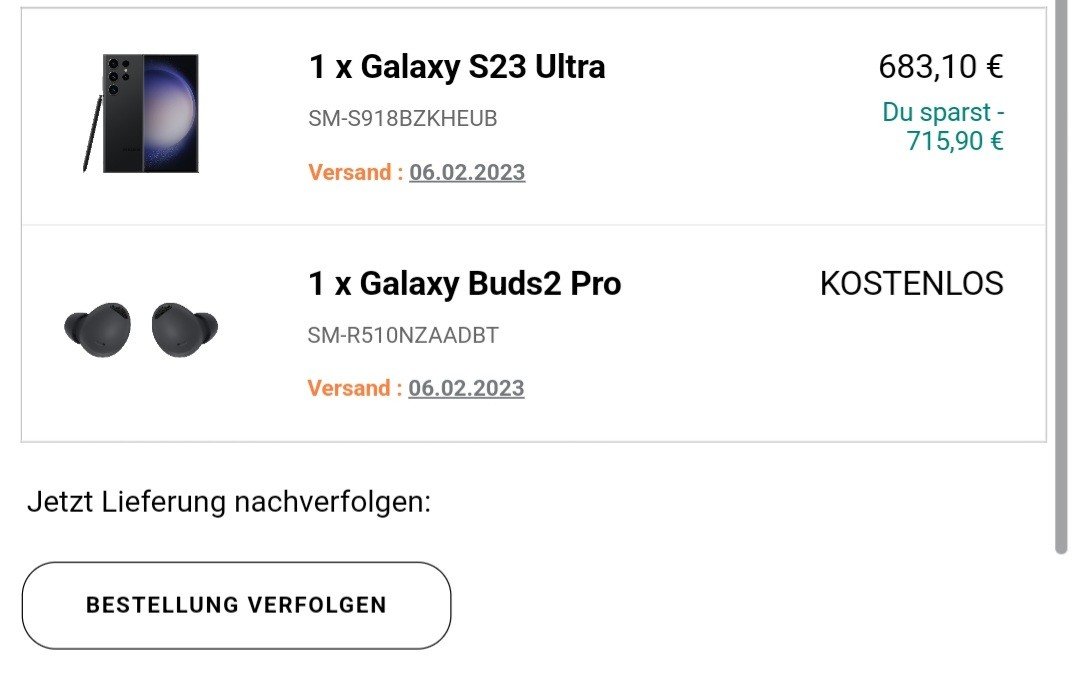
Task: Click the 683,10 € price
Action: click(x=940, y=67)
